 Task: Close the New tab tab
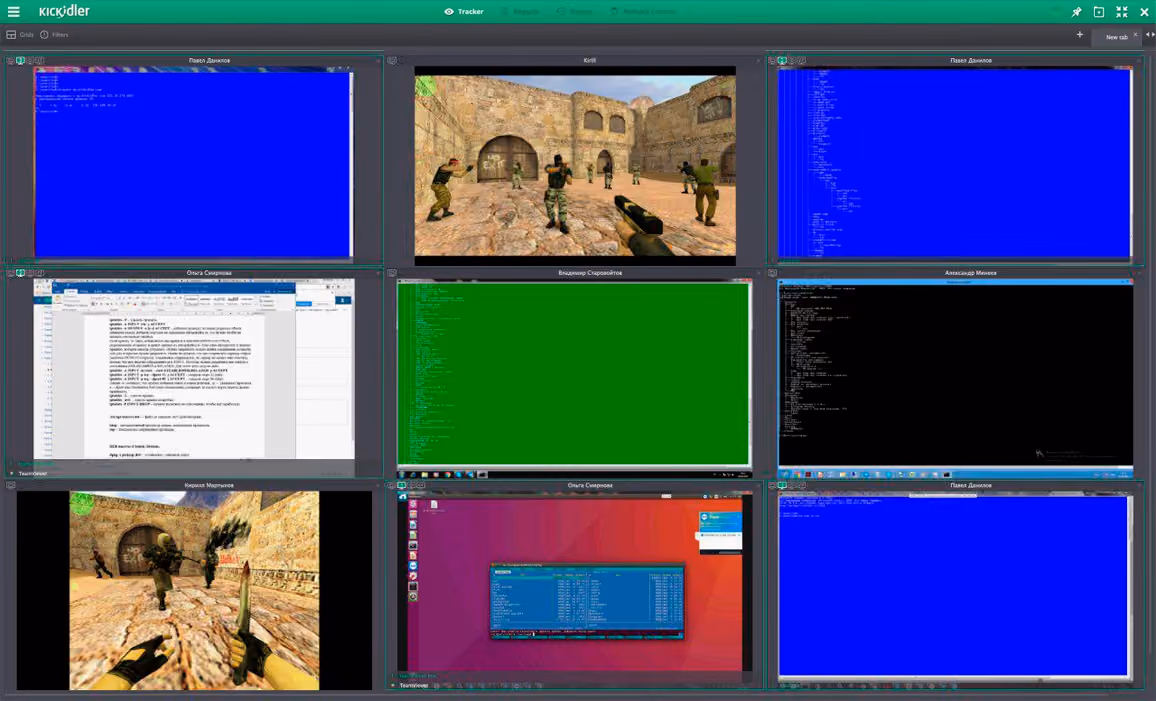1135,34
